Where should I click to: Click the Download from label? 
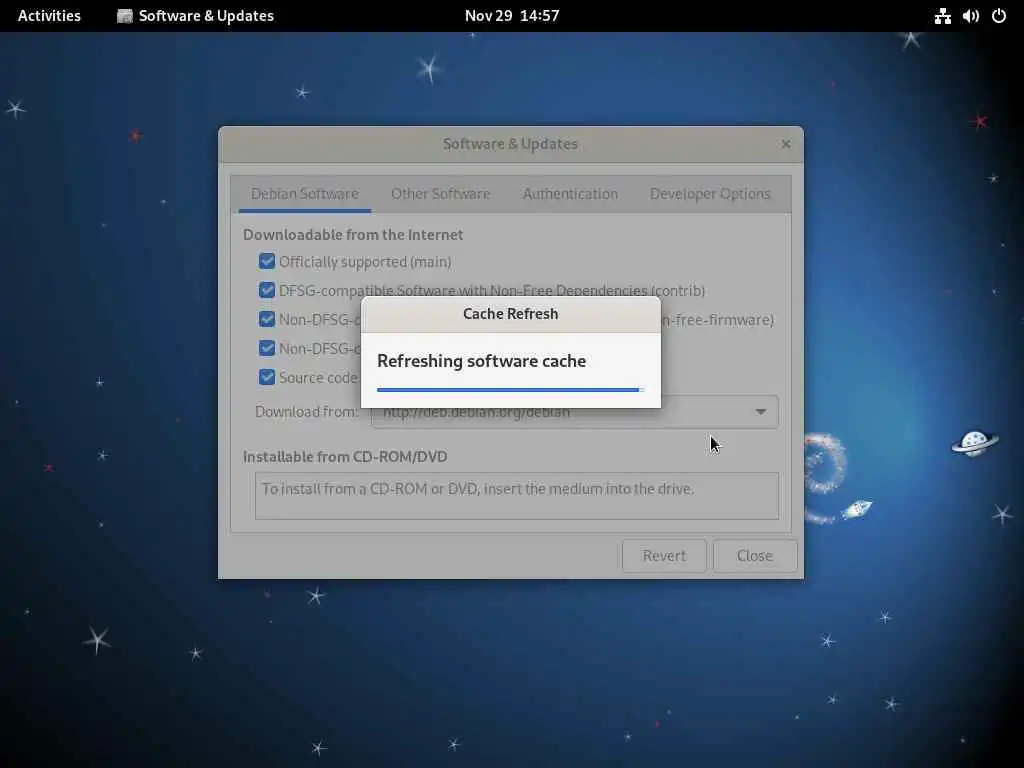tap(306, 412)
